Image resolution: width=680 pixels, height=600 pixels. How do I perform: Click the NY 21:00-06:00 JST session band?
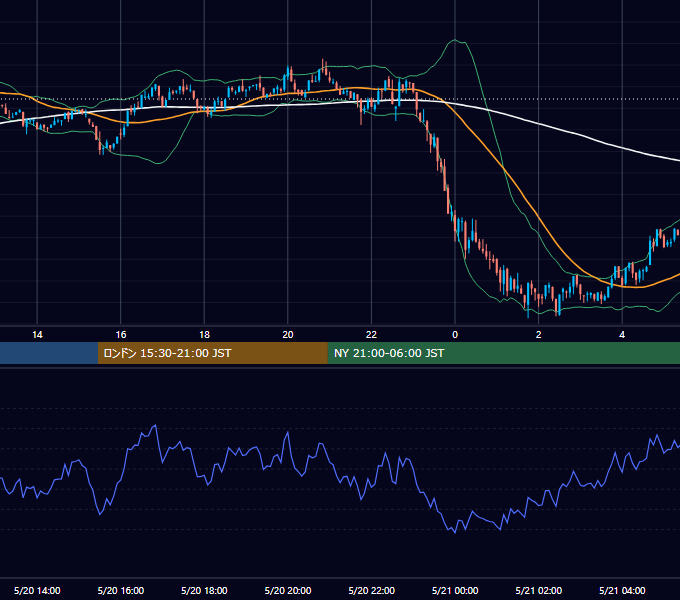pyautogui.click(x=503, y=353)
